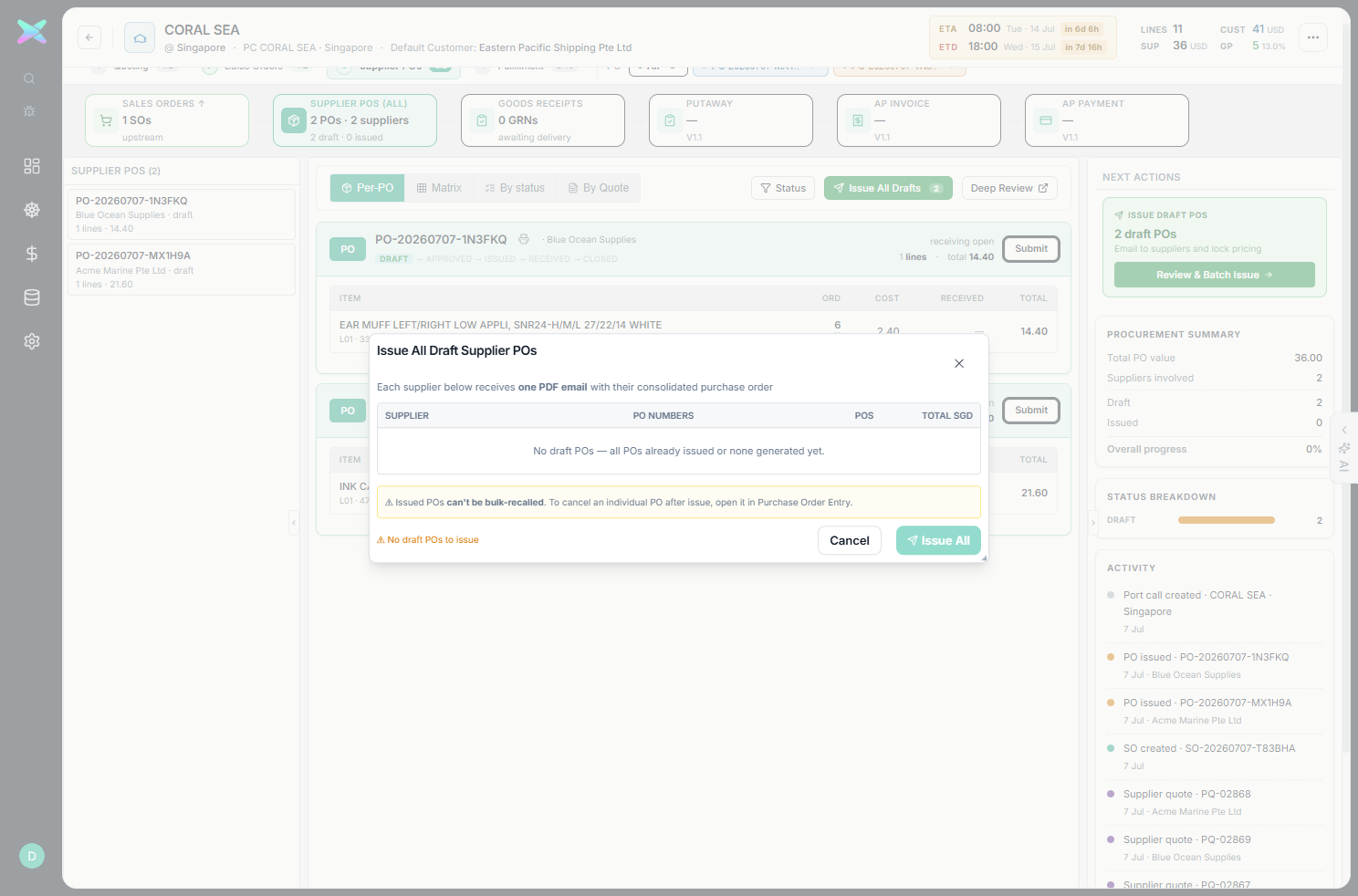This screenshot has width=1358, height=896.
Task: Click the TOTAL SGD column header in the dialog
Action: 946,415
